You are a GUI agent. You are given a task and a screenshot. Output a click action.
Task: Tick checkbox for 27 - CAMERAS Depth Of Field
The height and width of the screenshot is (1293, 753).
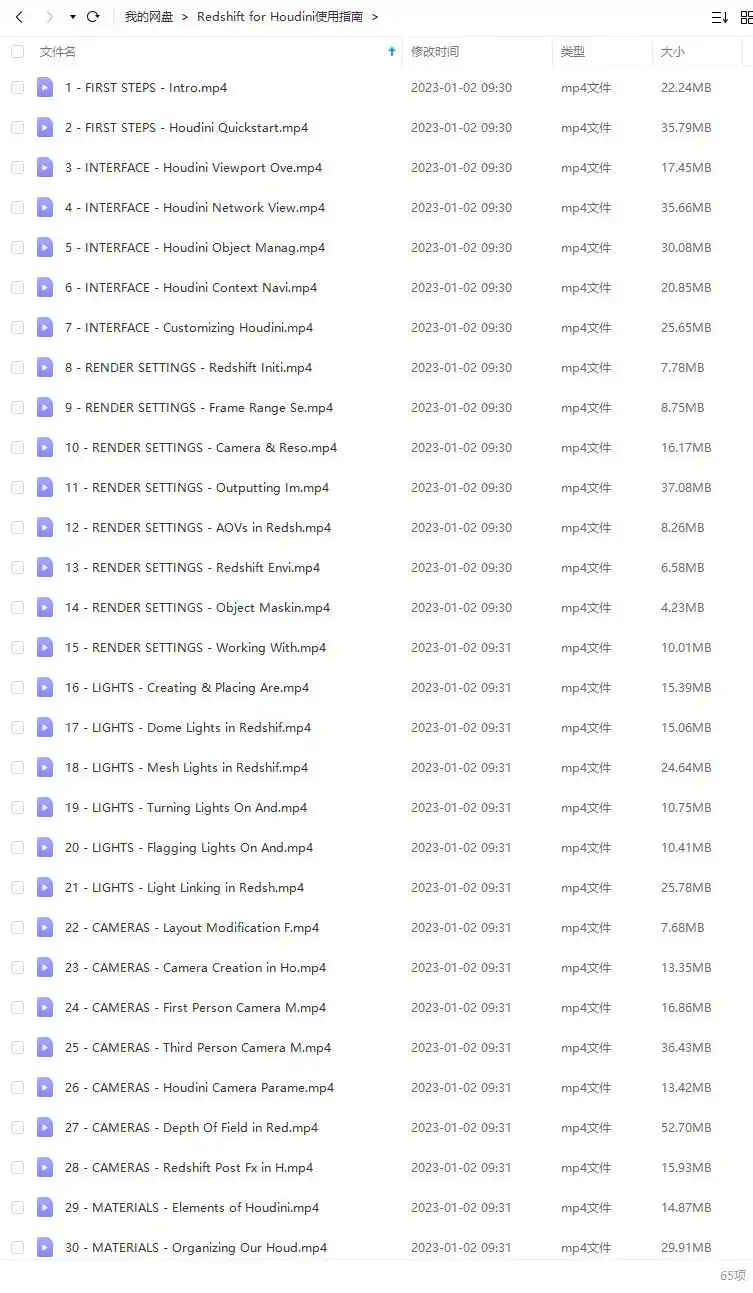point(17,1128)
